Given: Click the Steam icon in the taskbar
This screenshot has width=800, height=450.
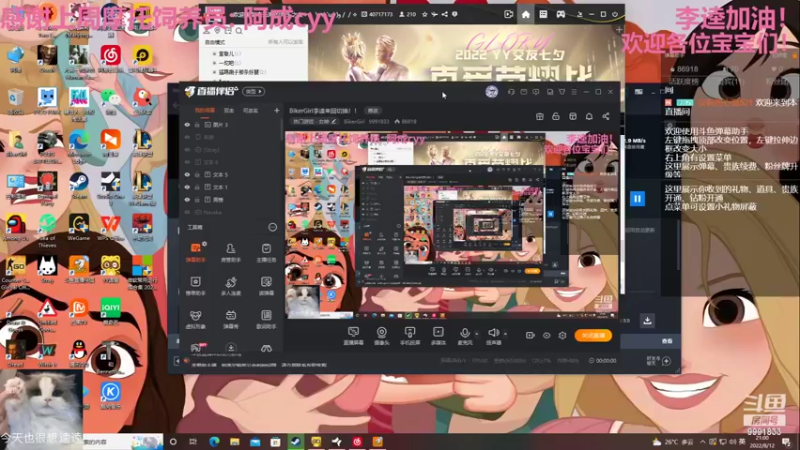Looking at the screenshot, I should 295,441.
